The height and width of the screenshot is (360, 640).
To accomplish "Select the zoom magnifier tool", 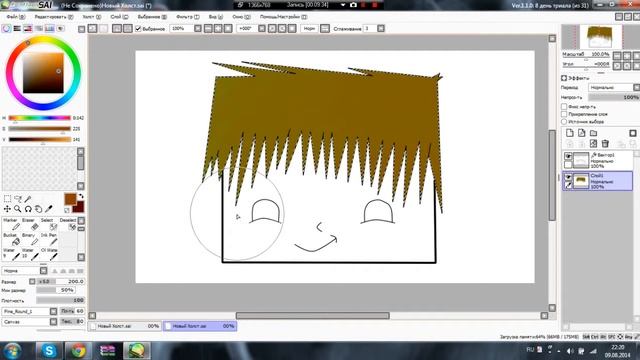I will click(18, 209).
